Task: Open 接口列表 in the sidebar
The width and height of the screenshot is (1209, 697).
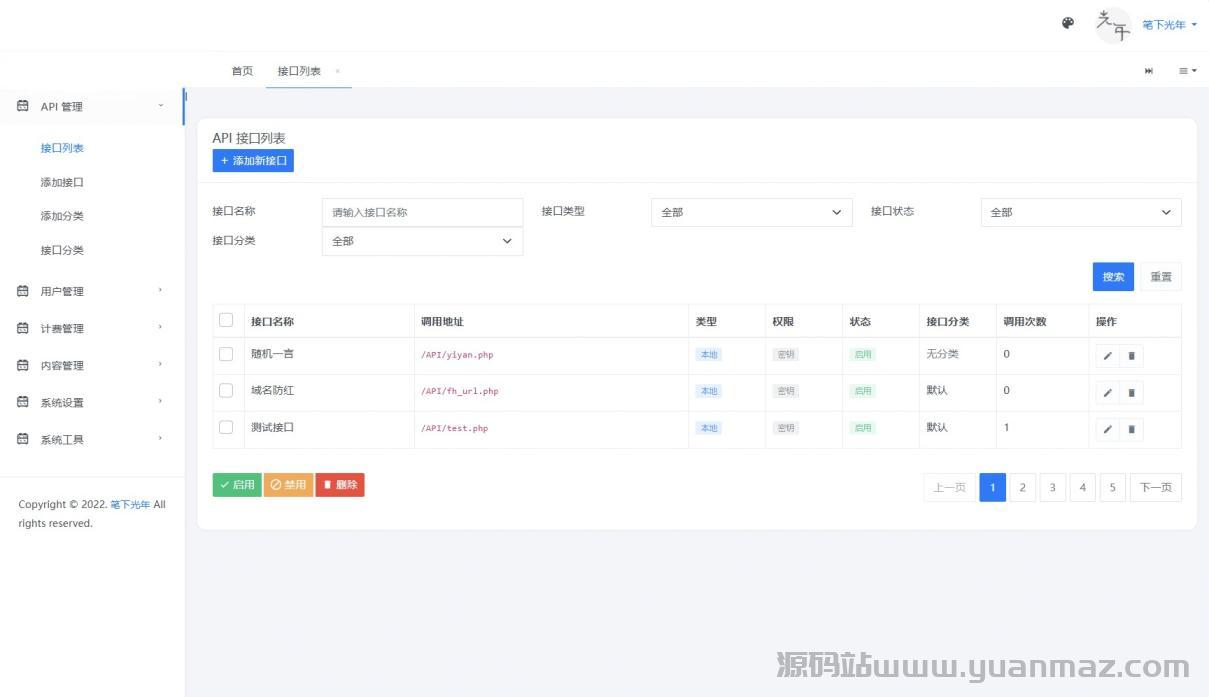Action: 62,148
